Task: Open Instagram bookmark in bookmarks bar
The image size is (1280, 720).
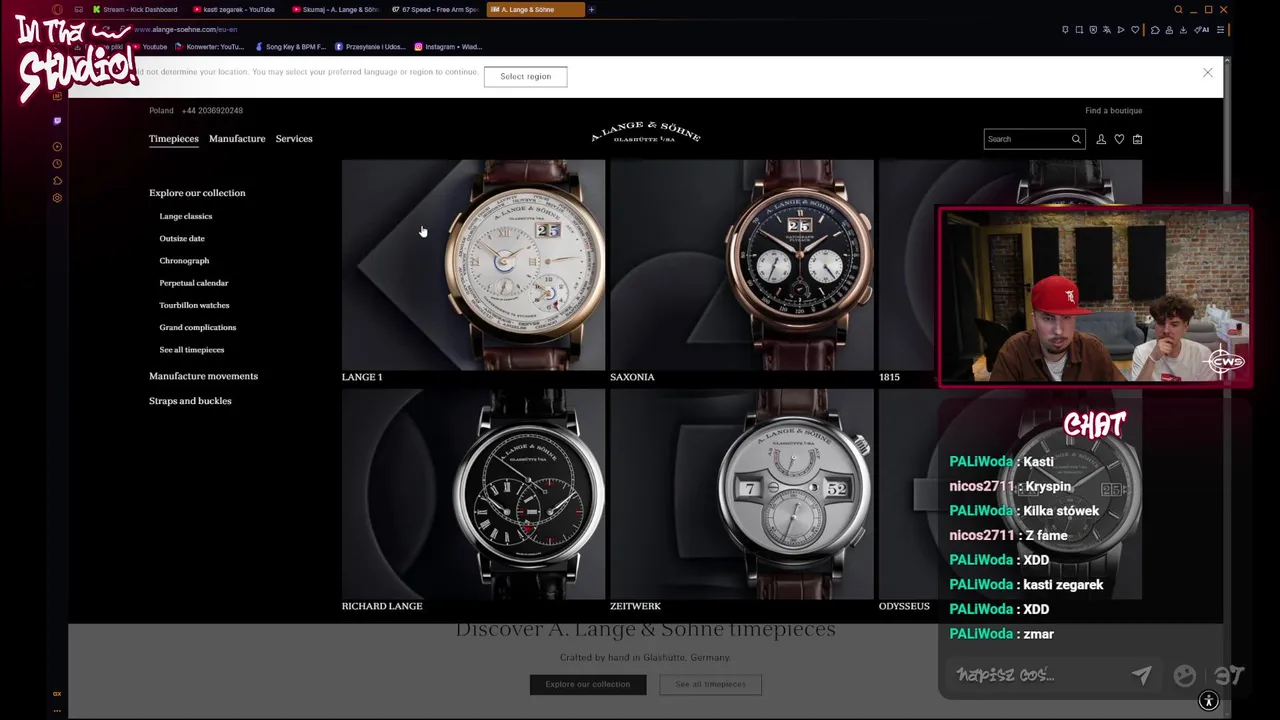Action: click(x=448, y=47)
